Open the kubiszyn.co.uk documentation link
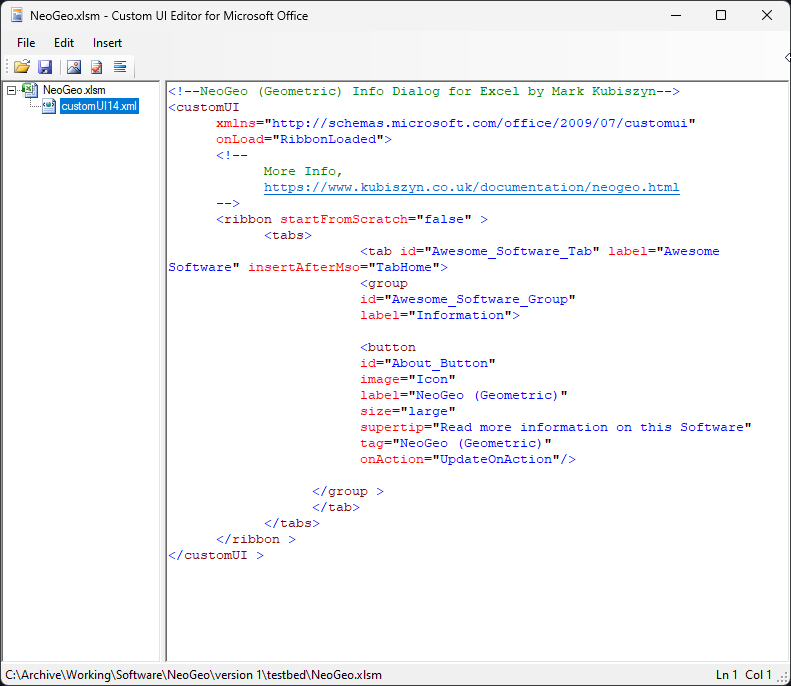This screenshot has height=686, width=791. pyautogui.click(x=471, y=187)
